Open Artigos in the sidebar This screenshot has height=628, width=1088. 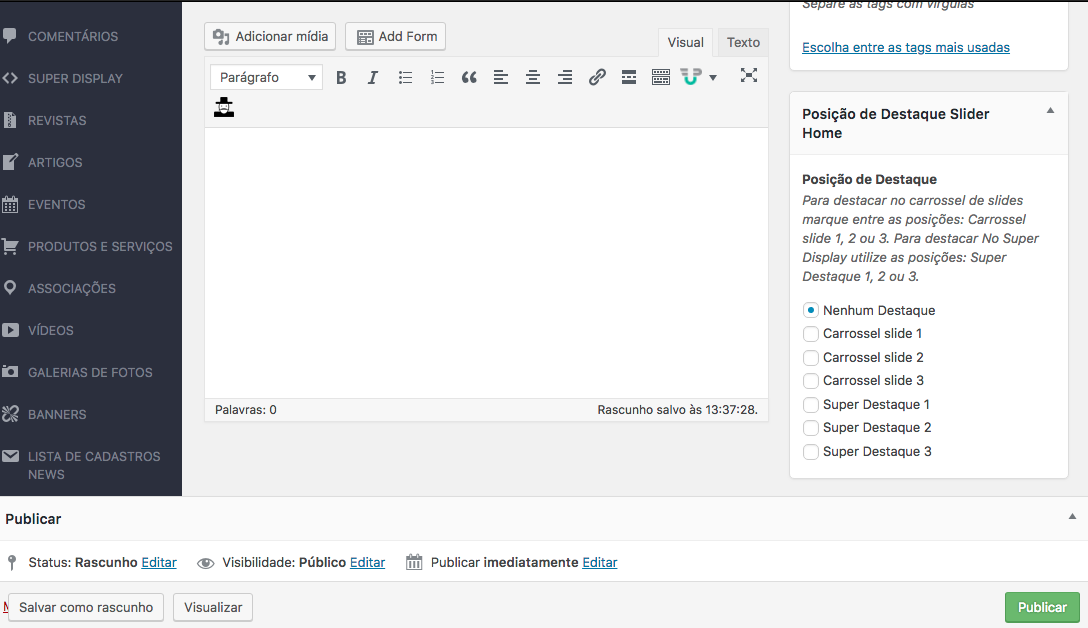coord(55,162)
